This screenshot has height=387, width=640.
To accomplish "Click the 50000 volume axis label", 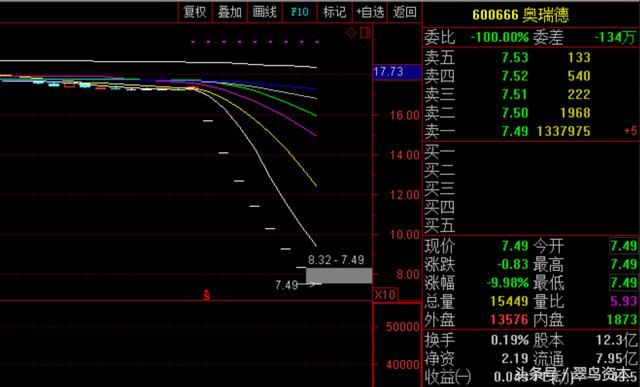I will (402, 327).
